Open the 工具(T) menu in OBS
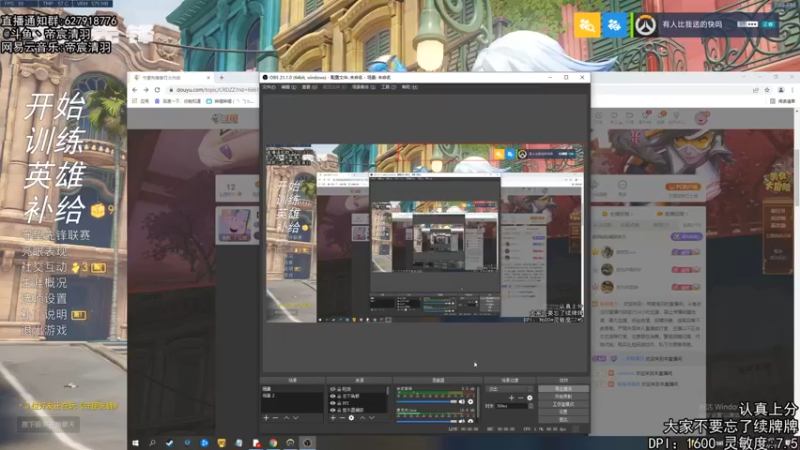The image size is (800, 450). point(388,87)
